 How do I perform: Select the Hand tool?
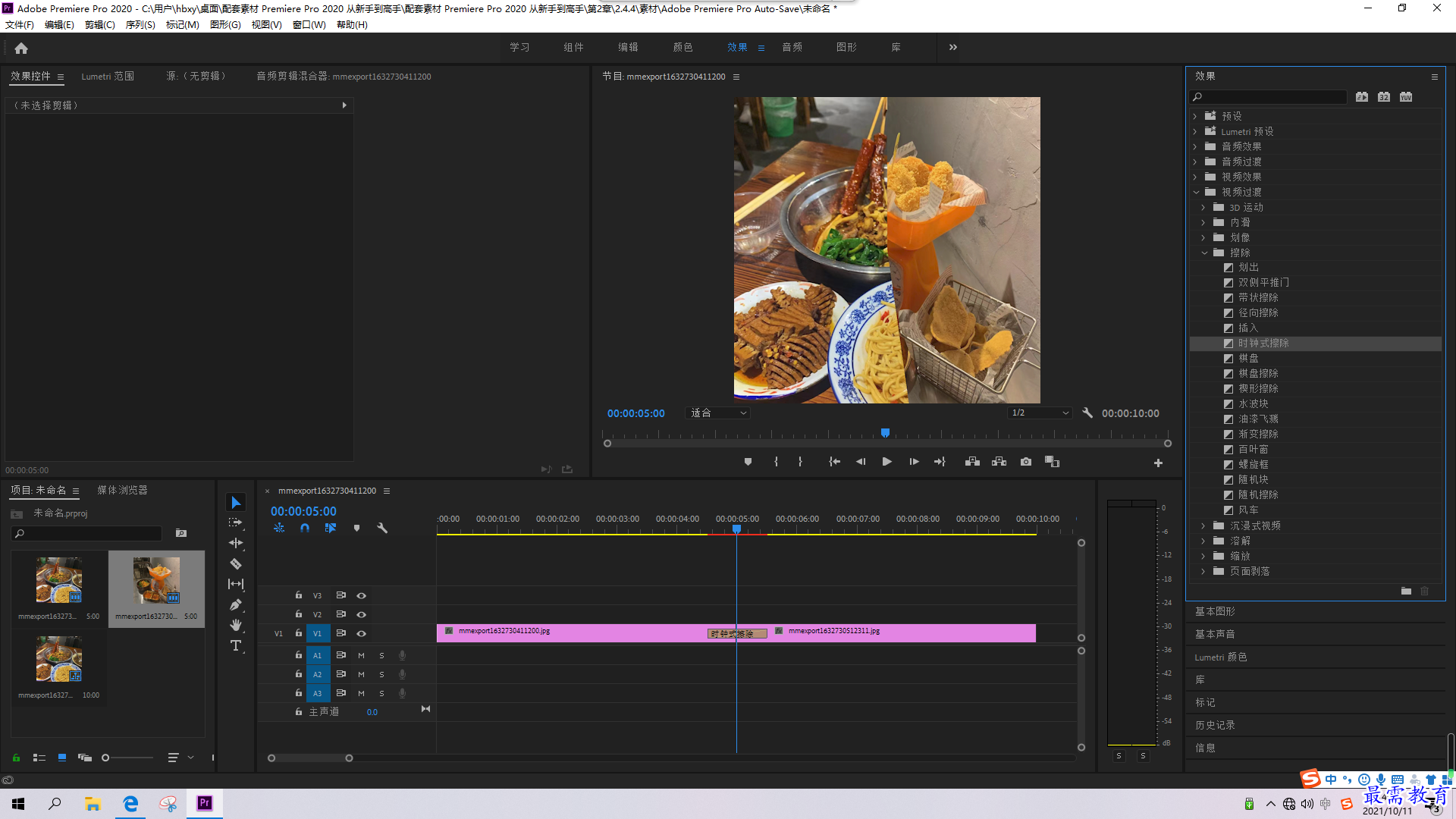[236, 625]
